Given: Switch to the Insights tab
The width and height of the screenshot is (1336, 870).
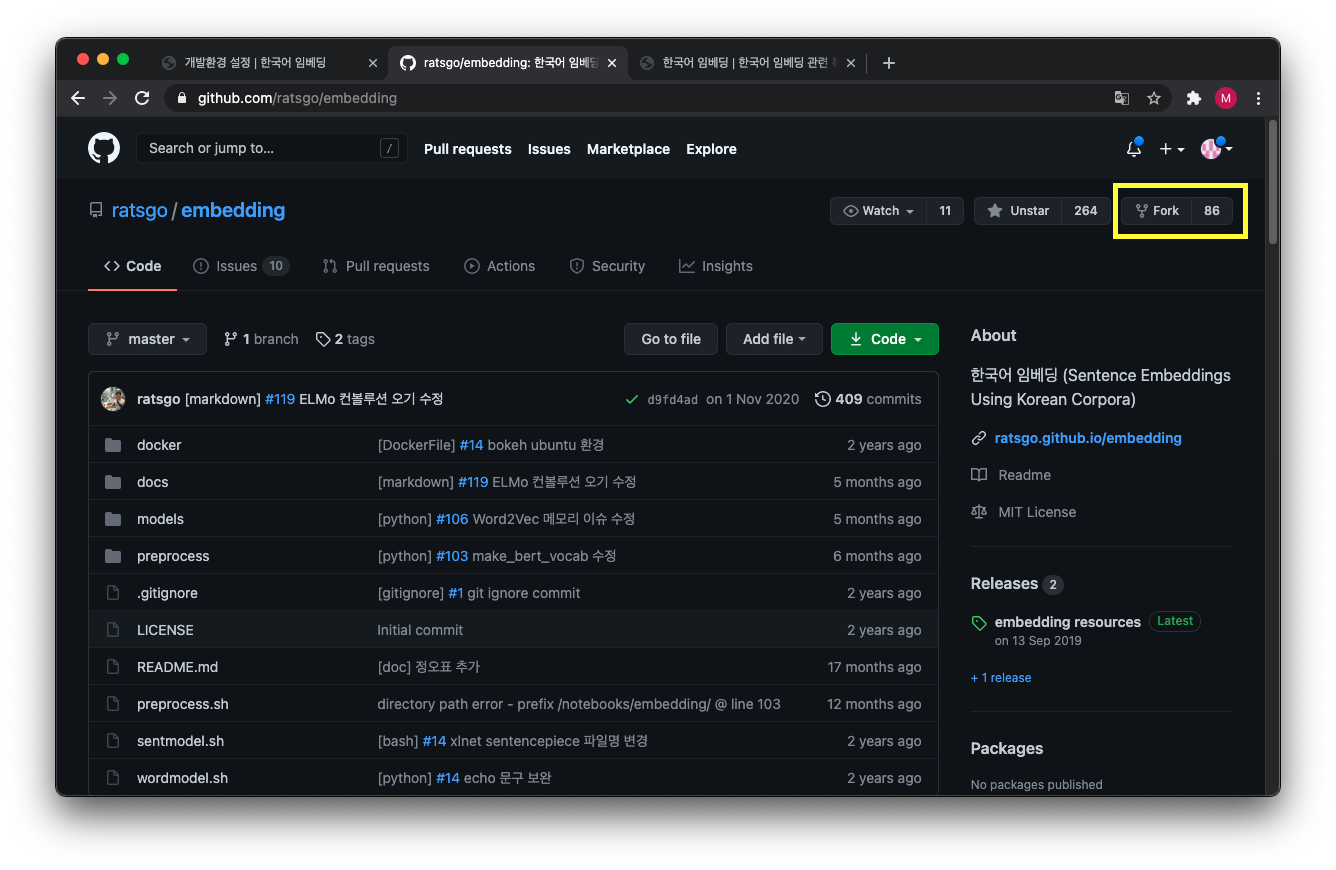Looking at the screenshot, I should coord(716,266).
